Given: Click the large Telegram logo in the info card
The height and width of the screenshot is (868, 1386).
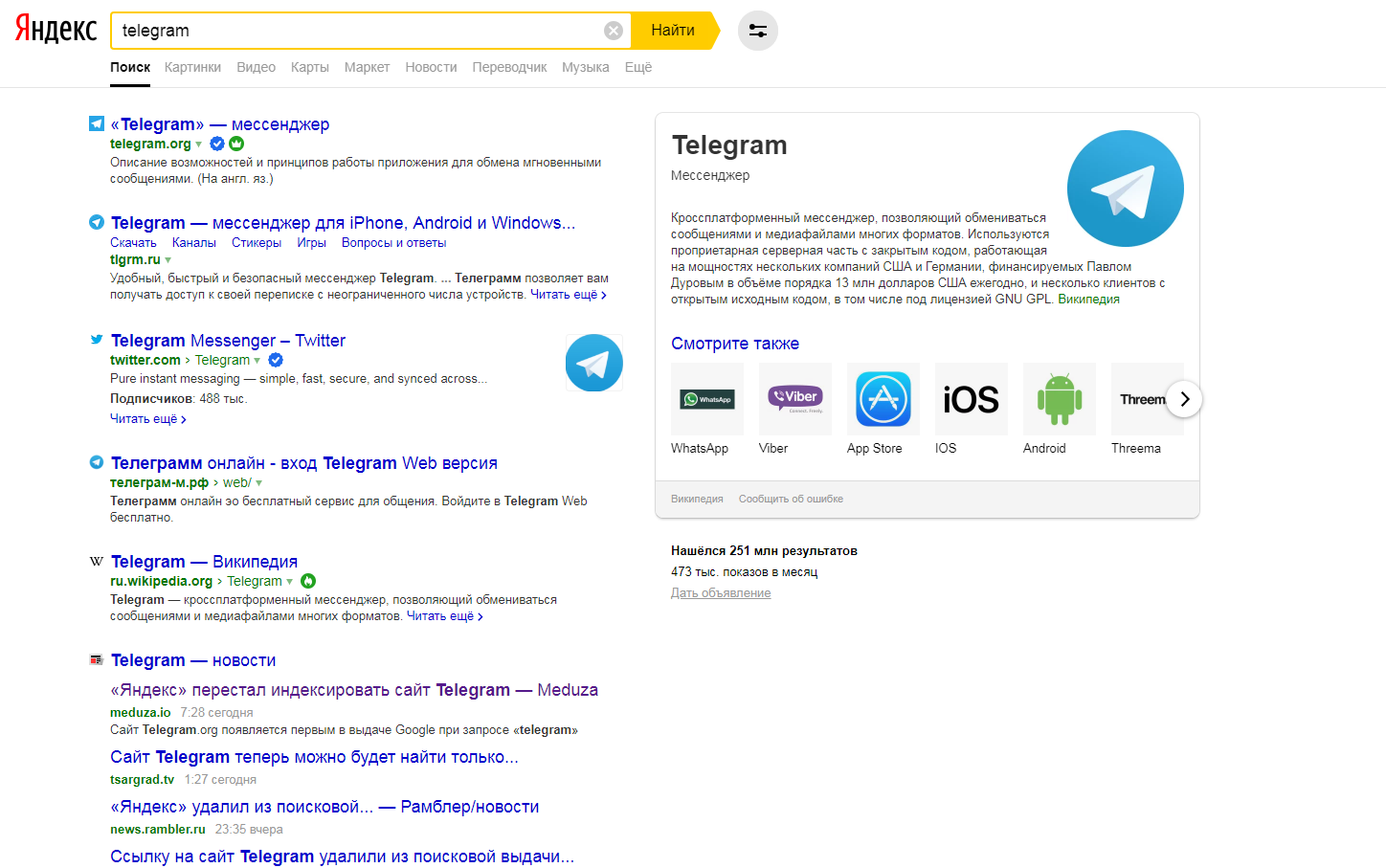Looking at the screenshot, I should pos(1125,189).
